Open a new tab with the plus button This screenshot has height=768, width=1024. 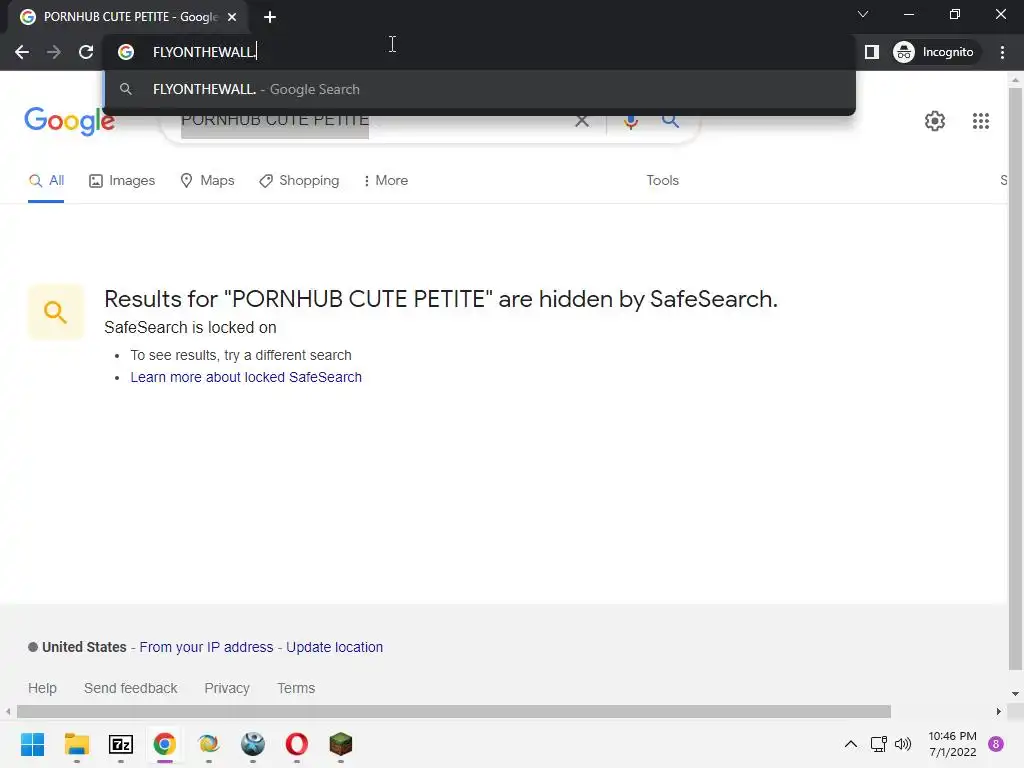click(x=270, y=17)
